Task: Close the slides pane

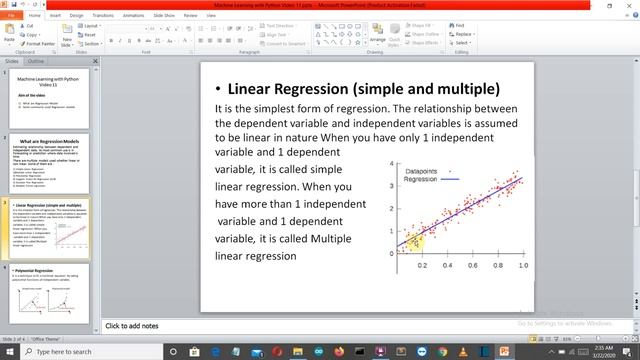Action: (96, 61)
